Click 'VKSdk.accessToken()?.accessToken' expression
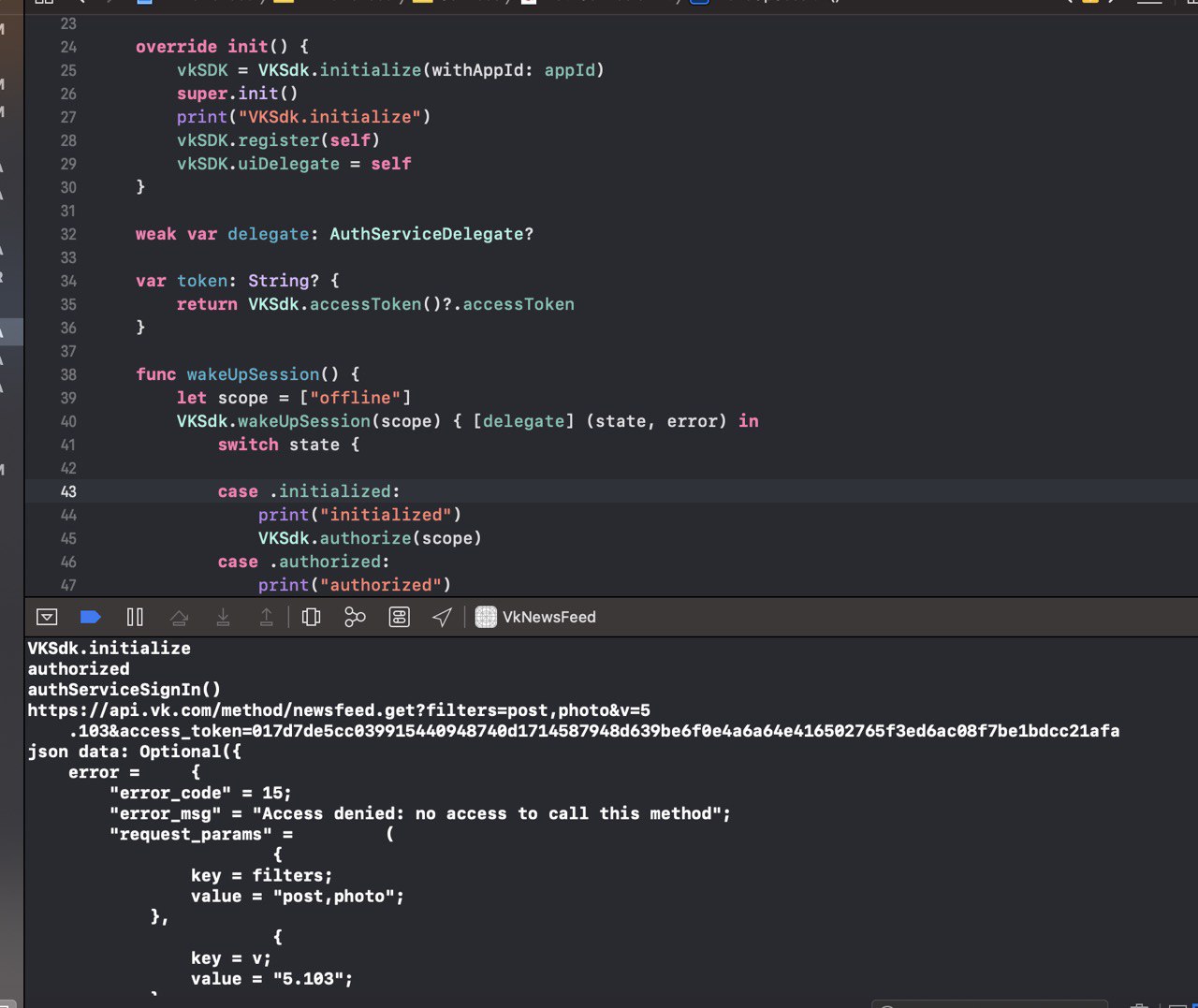Image resolution: width=1198 pixels, height=1008 pixels. click(411, 304)
